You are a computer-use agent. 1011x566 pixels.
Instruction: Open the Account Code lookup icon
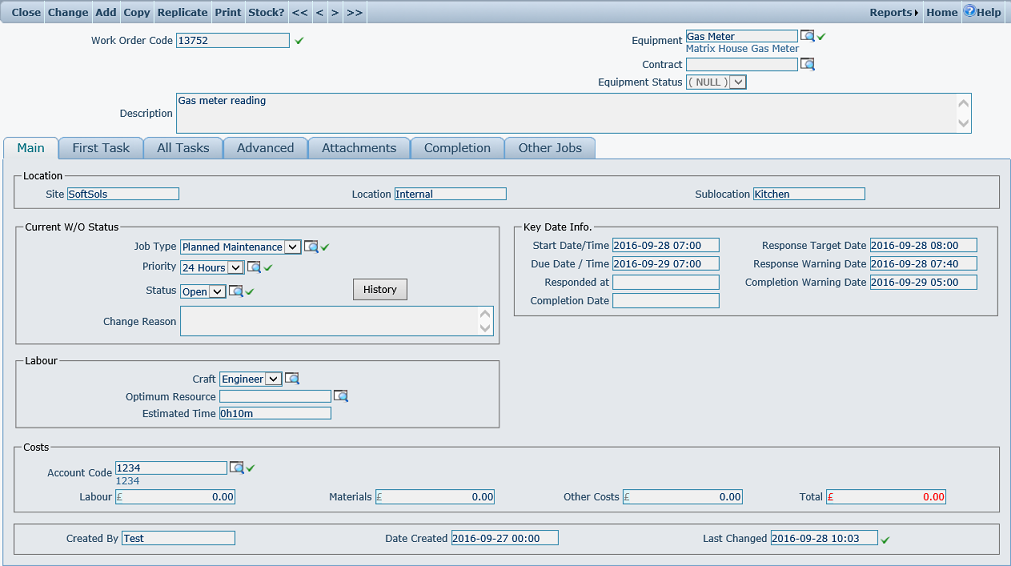(x=237, y=467)
